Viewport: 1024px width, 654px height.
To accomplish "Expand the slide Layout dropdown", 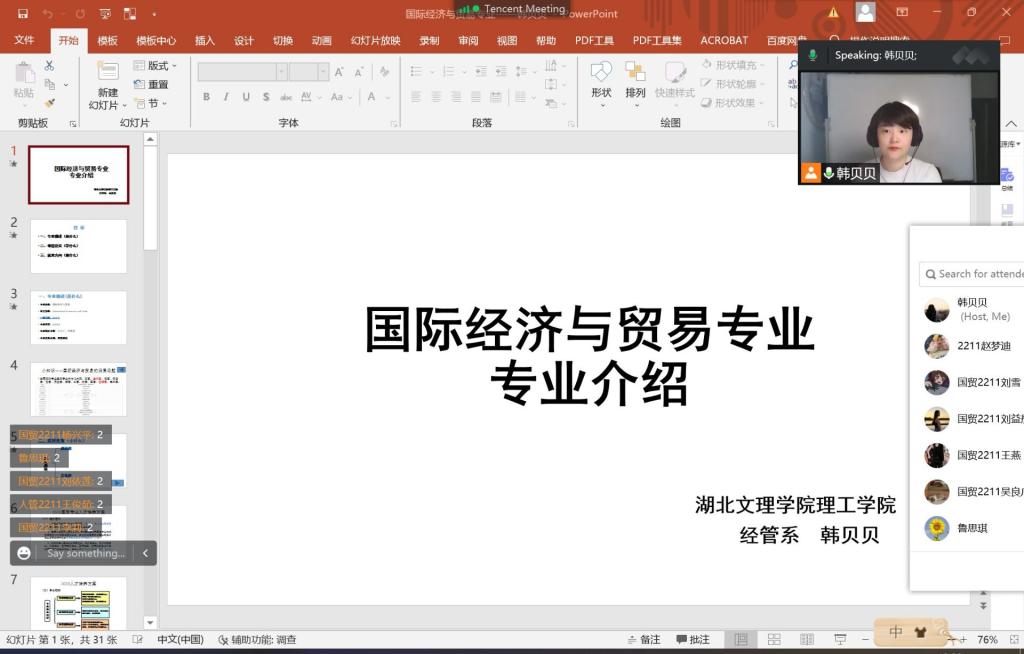I will tap(152, 66).
